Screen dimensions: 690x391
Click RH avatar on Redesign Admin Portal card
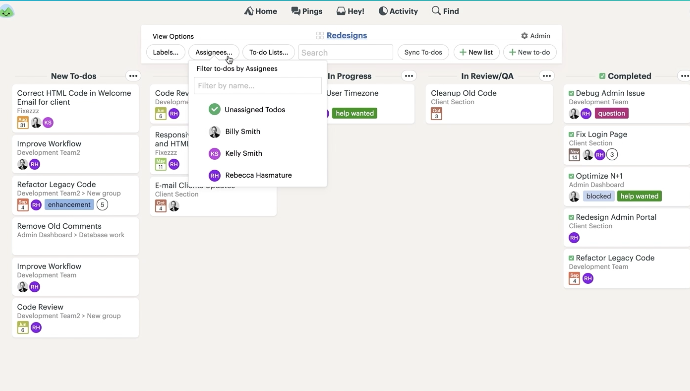(x=574, y=238)
